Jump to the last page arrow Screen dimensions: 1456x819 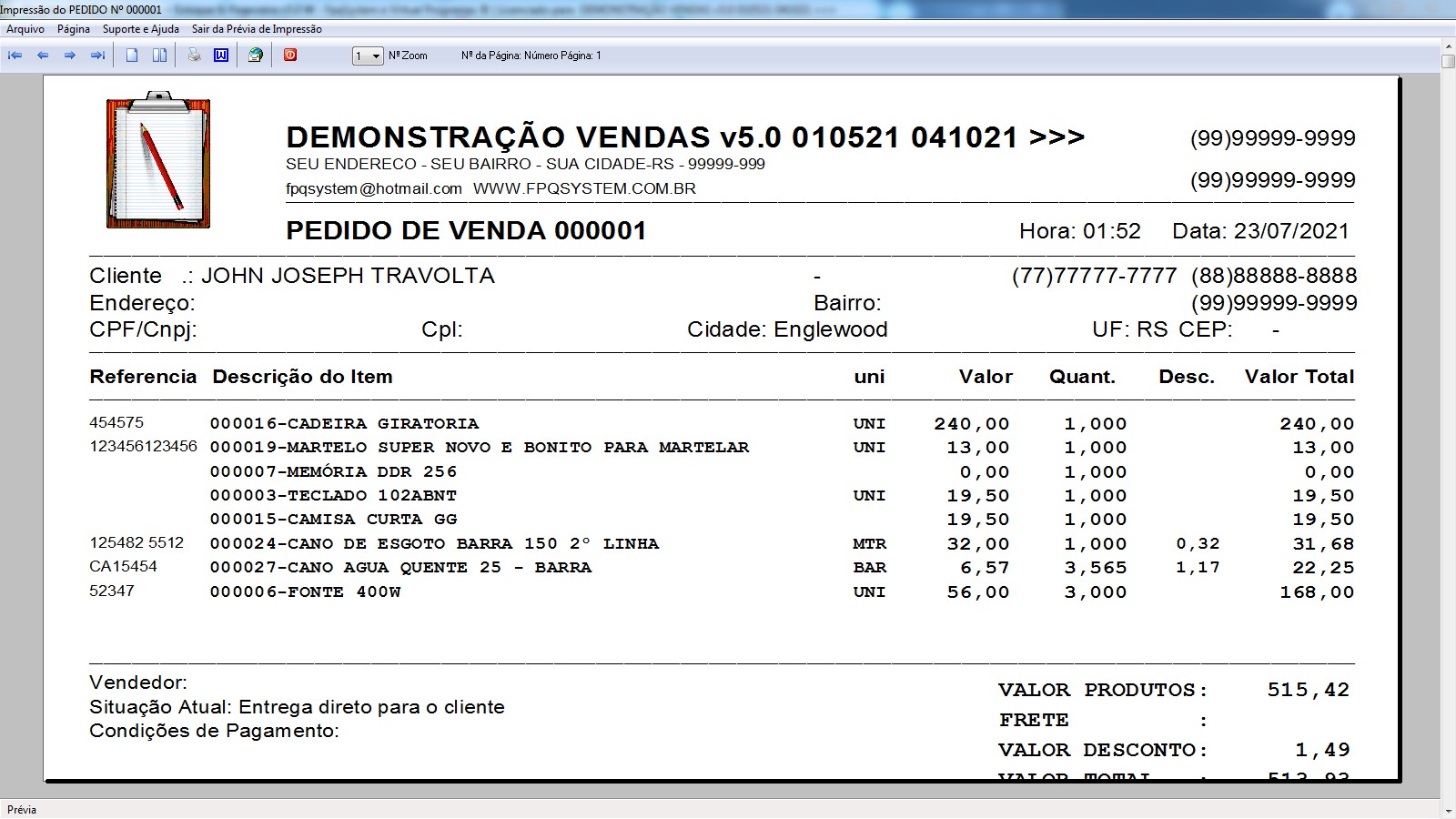[97, 56]
